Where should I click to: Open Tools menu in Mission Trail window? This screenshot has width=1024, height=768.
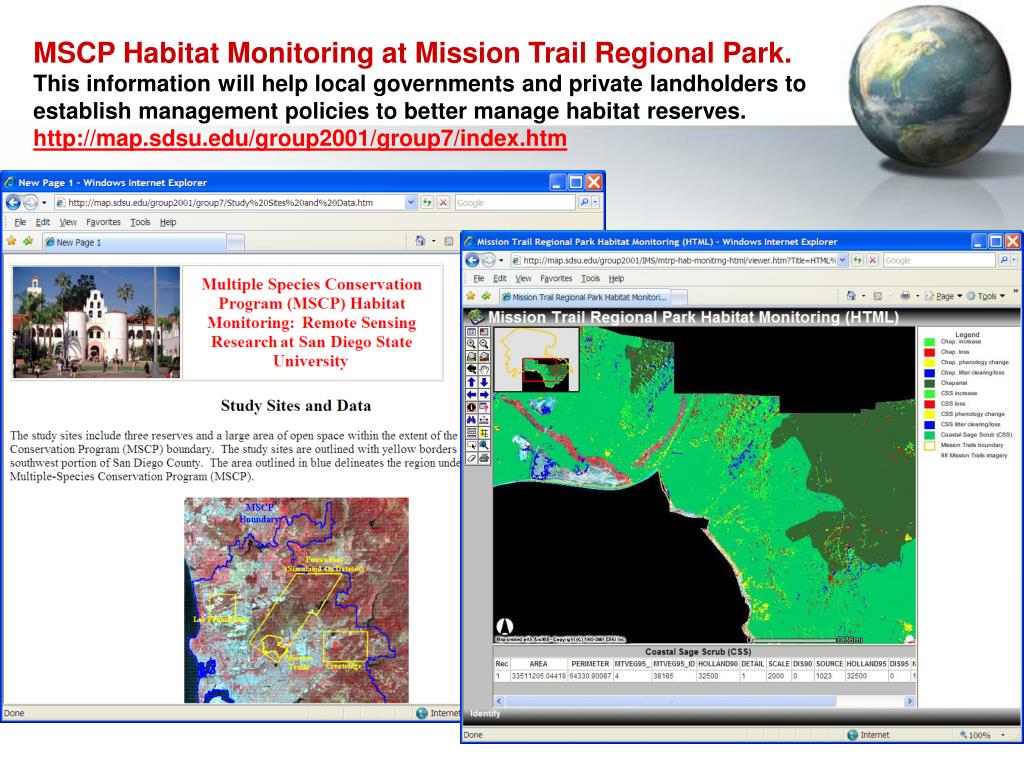pos(590,278)
